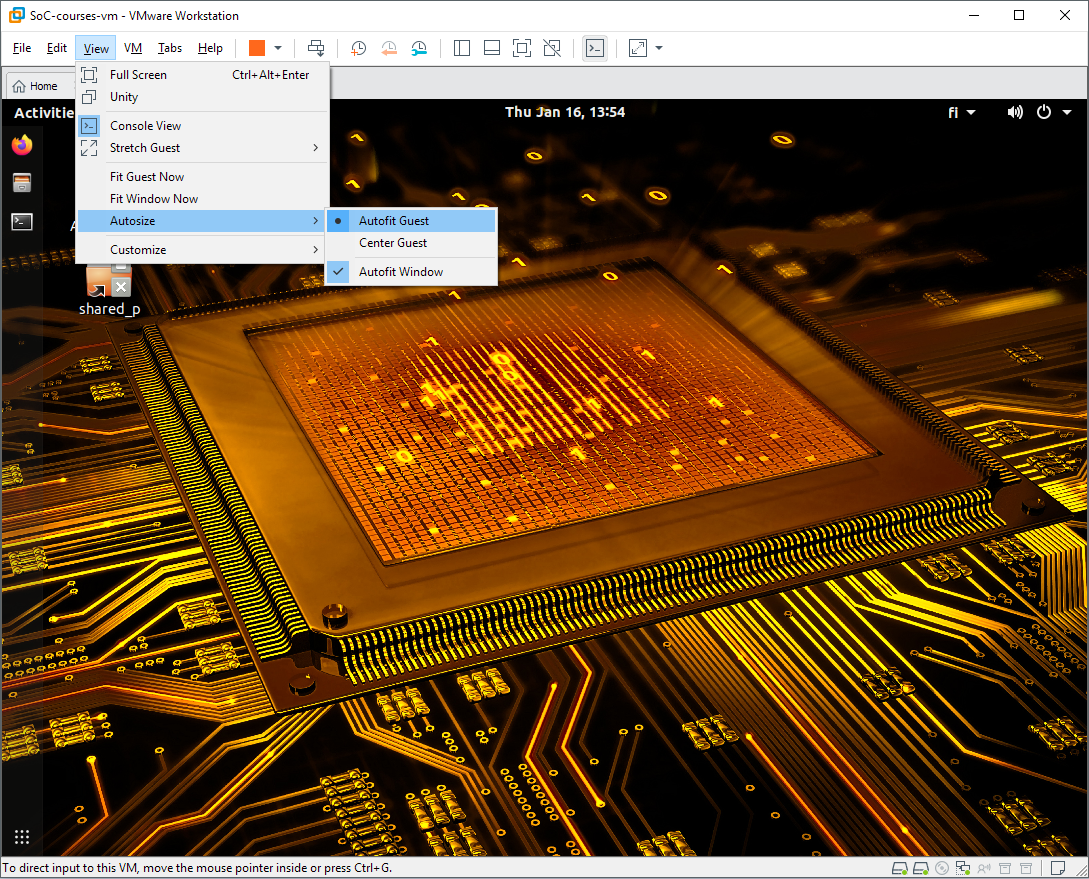The height and width of the screenshot is (879, 1089).
Task: Click the revert to snapshot icon
Action: (389, 48)
